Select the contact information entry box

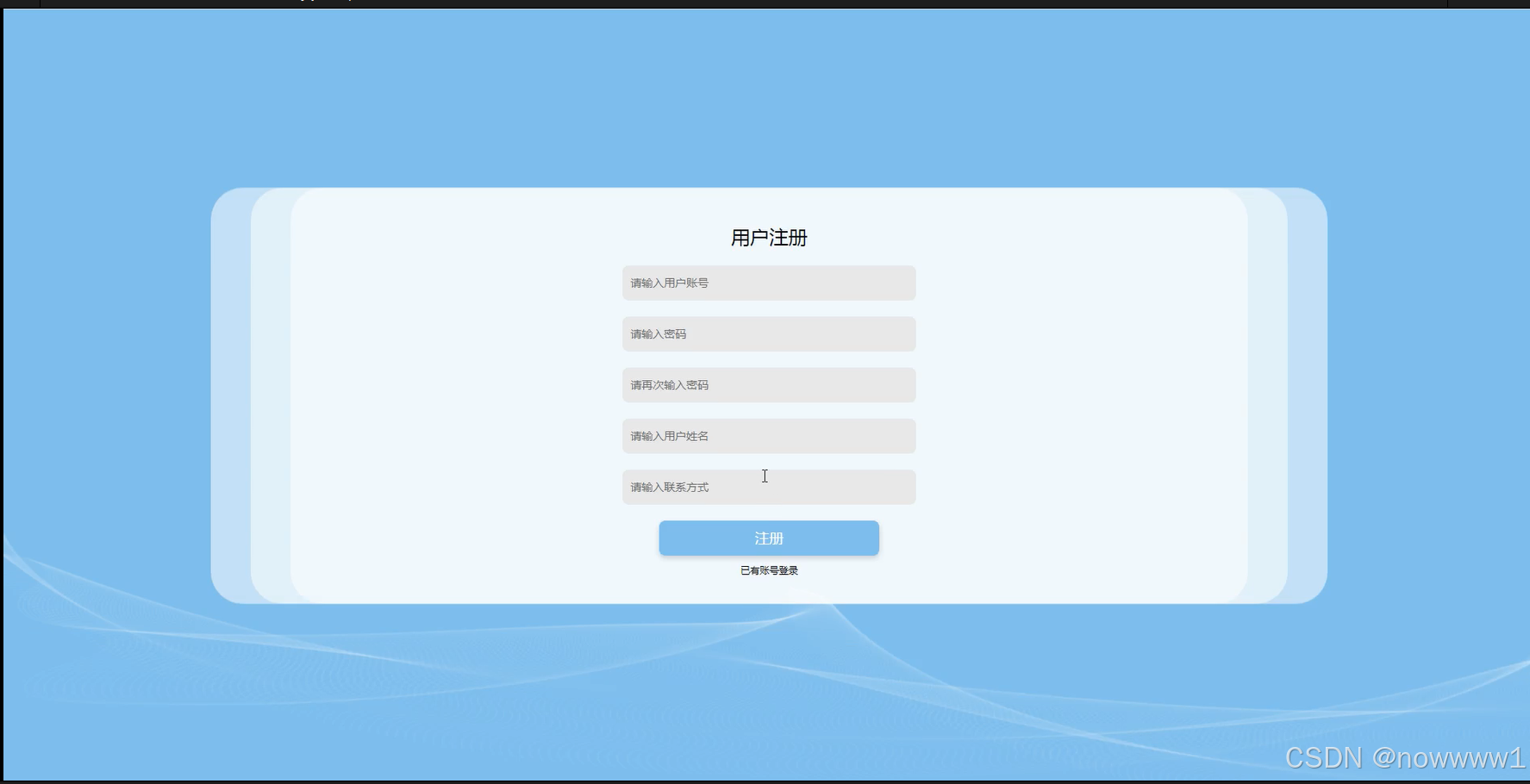click(768, 487)
